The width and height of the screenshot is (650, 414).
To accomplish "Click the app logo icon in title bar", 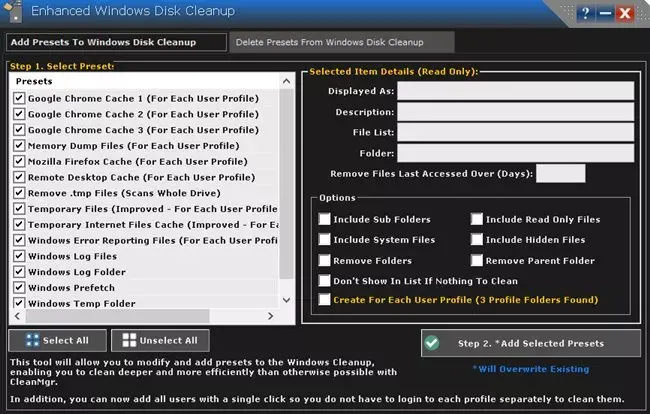I will (13, 11).
